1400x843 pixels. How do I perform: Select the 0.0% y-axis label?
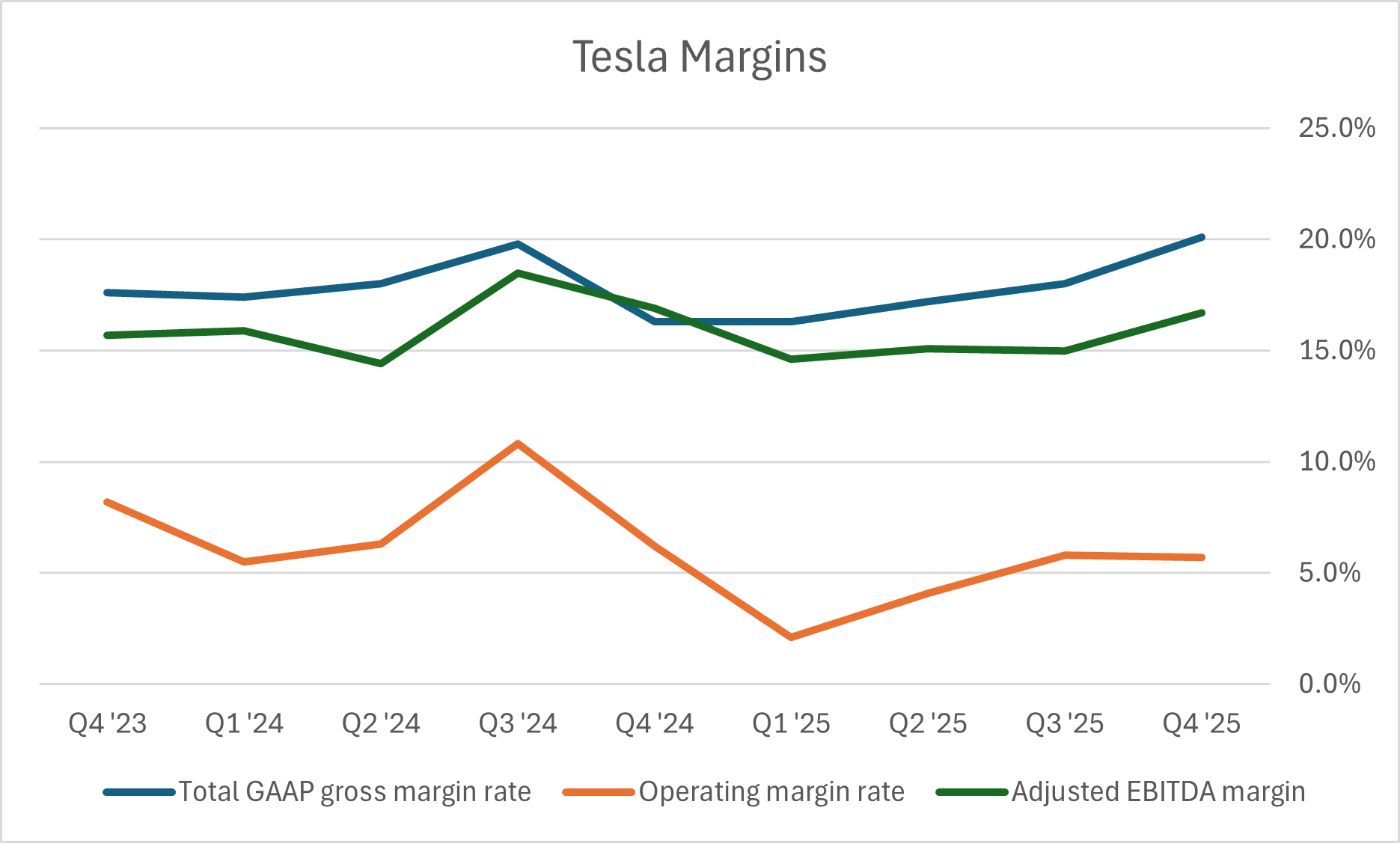(1329, 684)
